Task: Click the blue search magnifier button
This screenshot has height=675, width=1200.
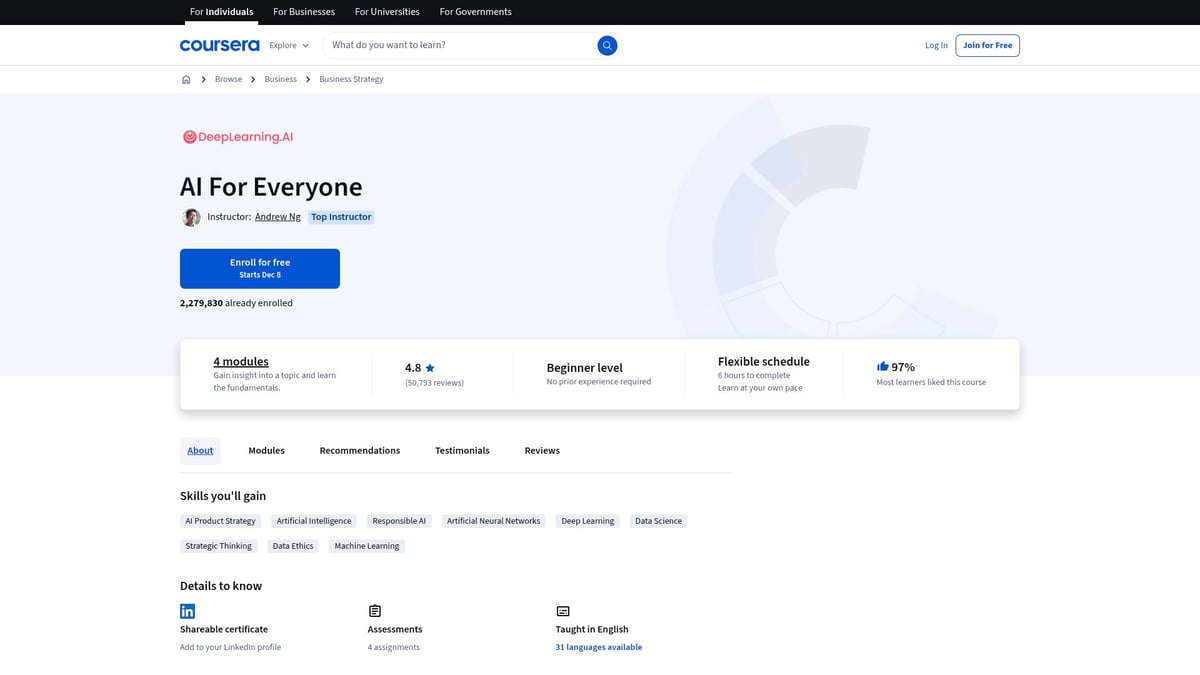Action: click(x=607, y=45)
